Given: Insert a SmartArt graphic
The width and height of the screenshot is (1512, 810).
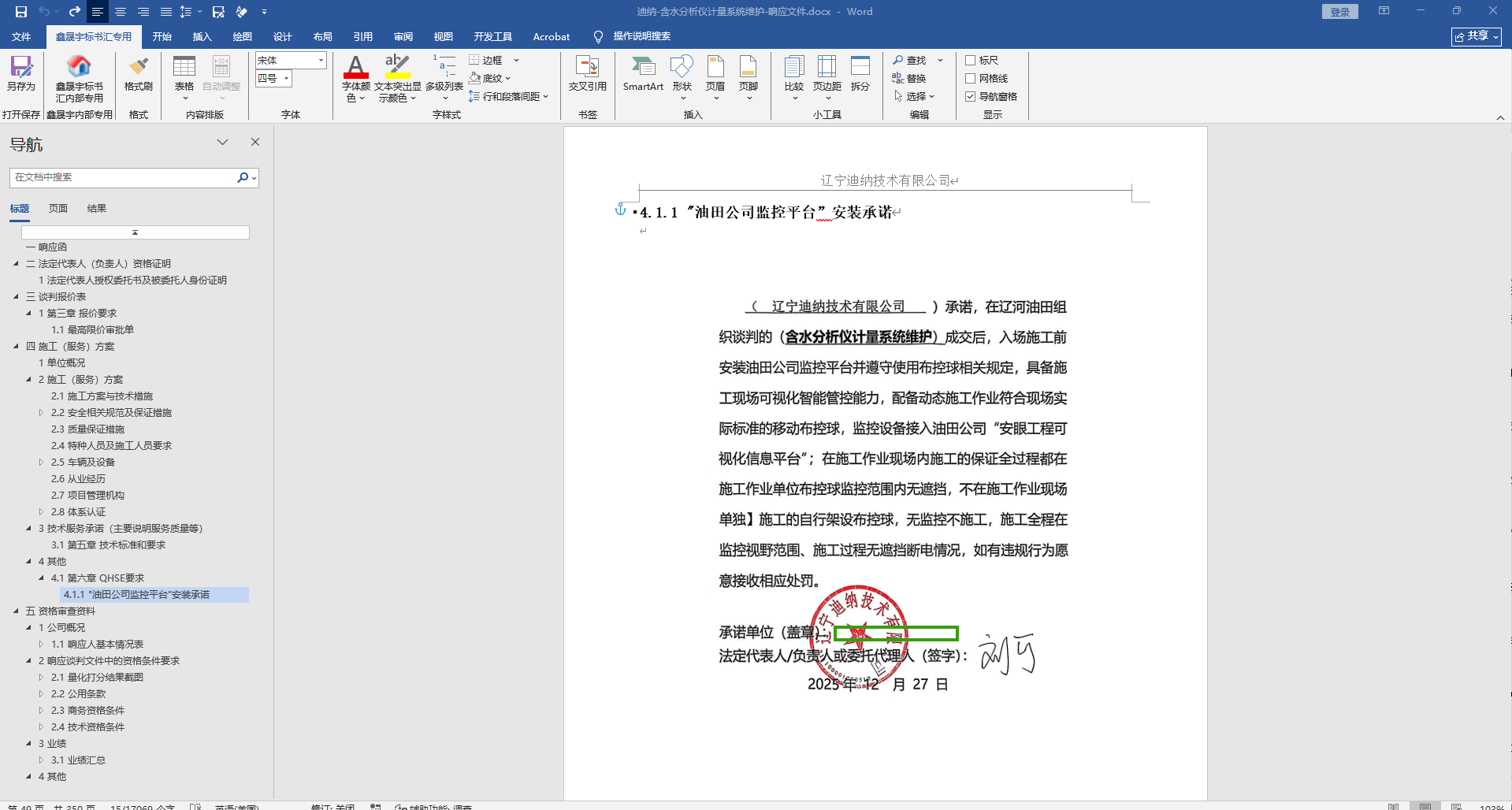Looking at the screenshot, I should tap(643, 74).
